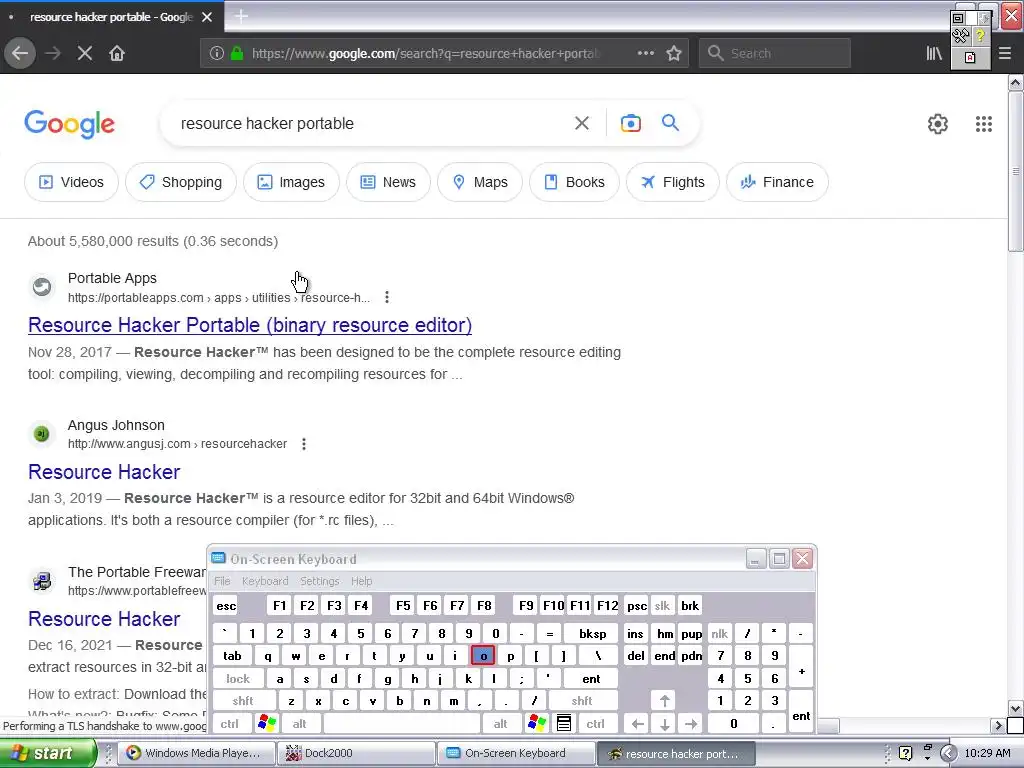Switch to Finance results
This screenshot has width=1024, height=768.
coord(777,182)
